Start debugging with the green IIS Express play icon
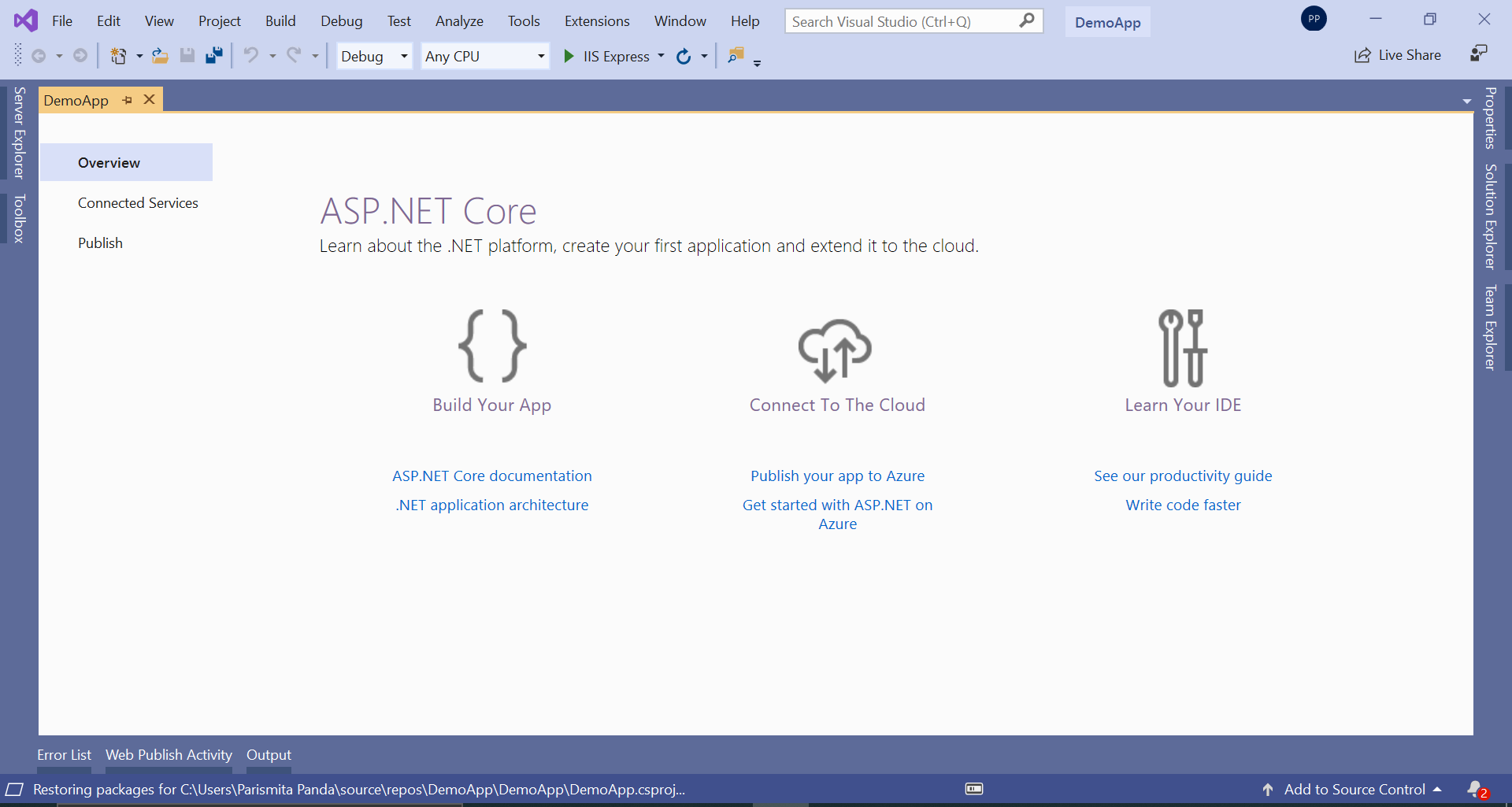This screenshot has height=807, width=1512. pyautogui.click(x=569, y=56)
